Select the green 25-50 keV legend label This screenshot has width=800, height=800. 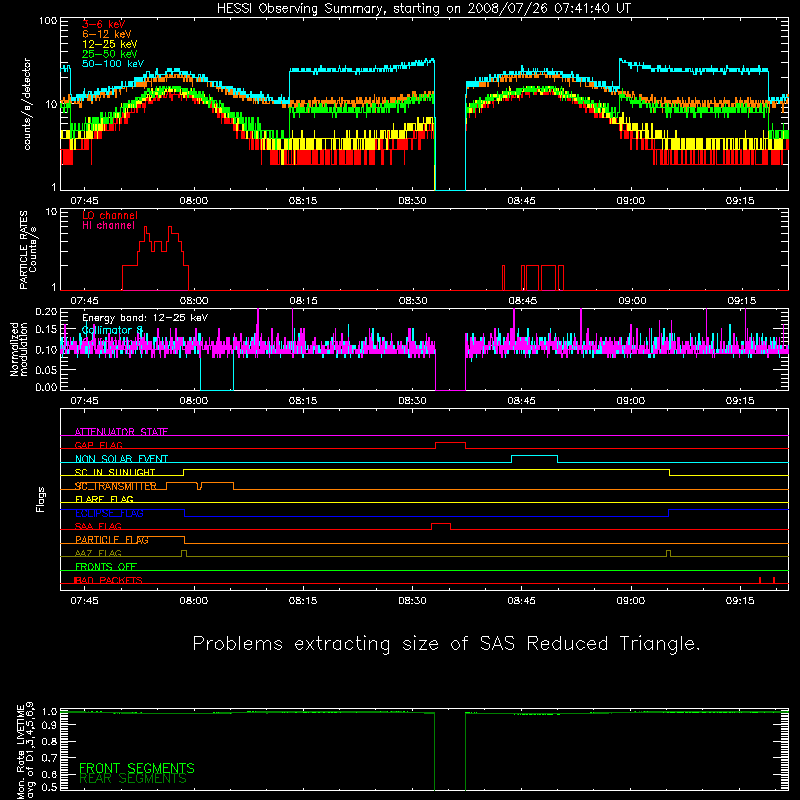tap(110, 54)
